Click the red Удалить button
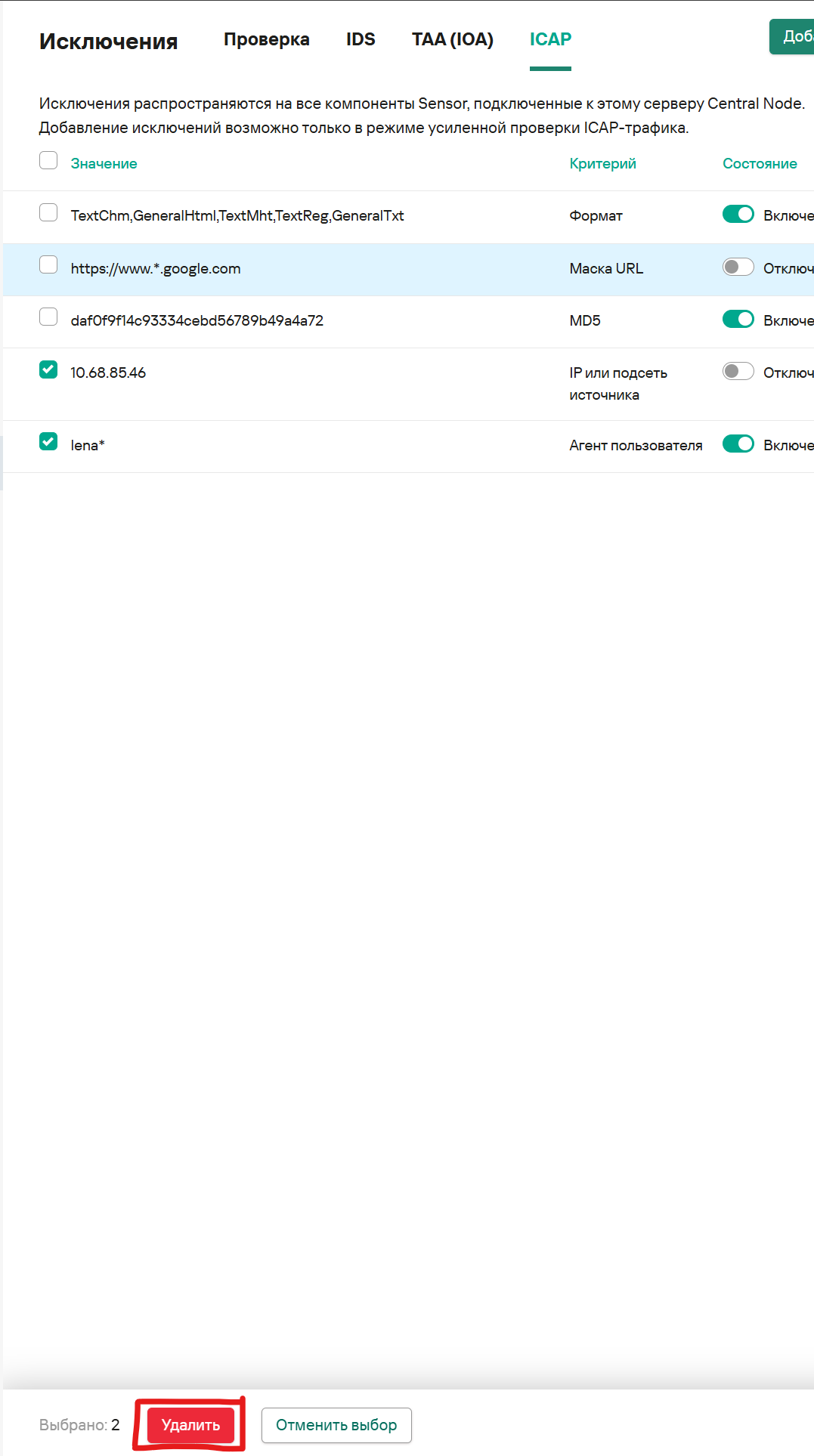The width and height of the screenshot is (814, 1456). pos(190,1425)
